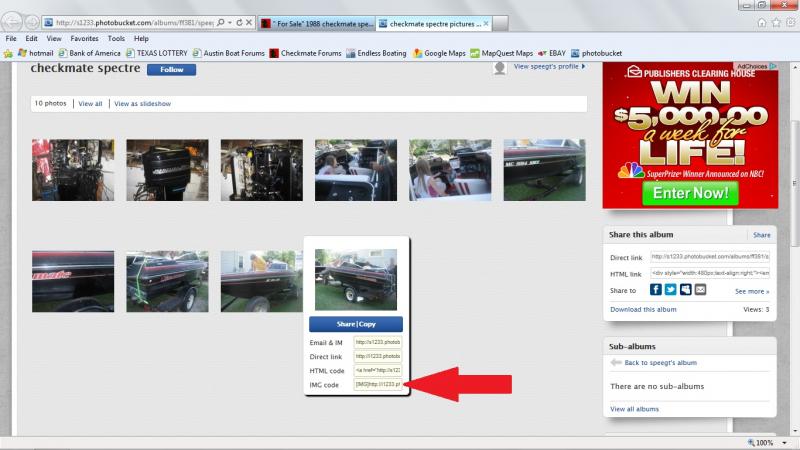Share album to Twitter icon

click(x=670, y=290)
